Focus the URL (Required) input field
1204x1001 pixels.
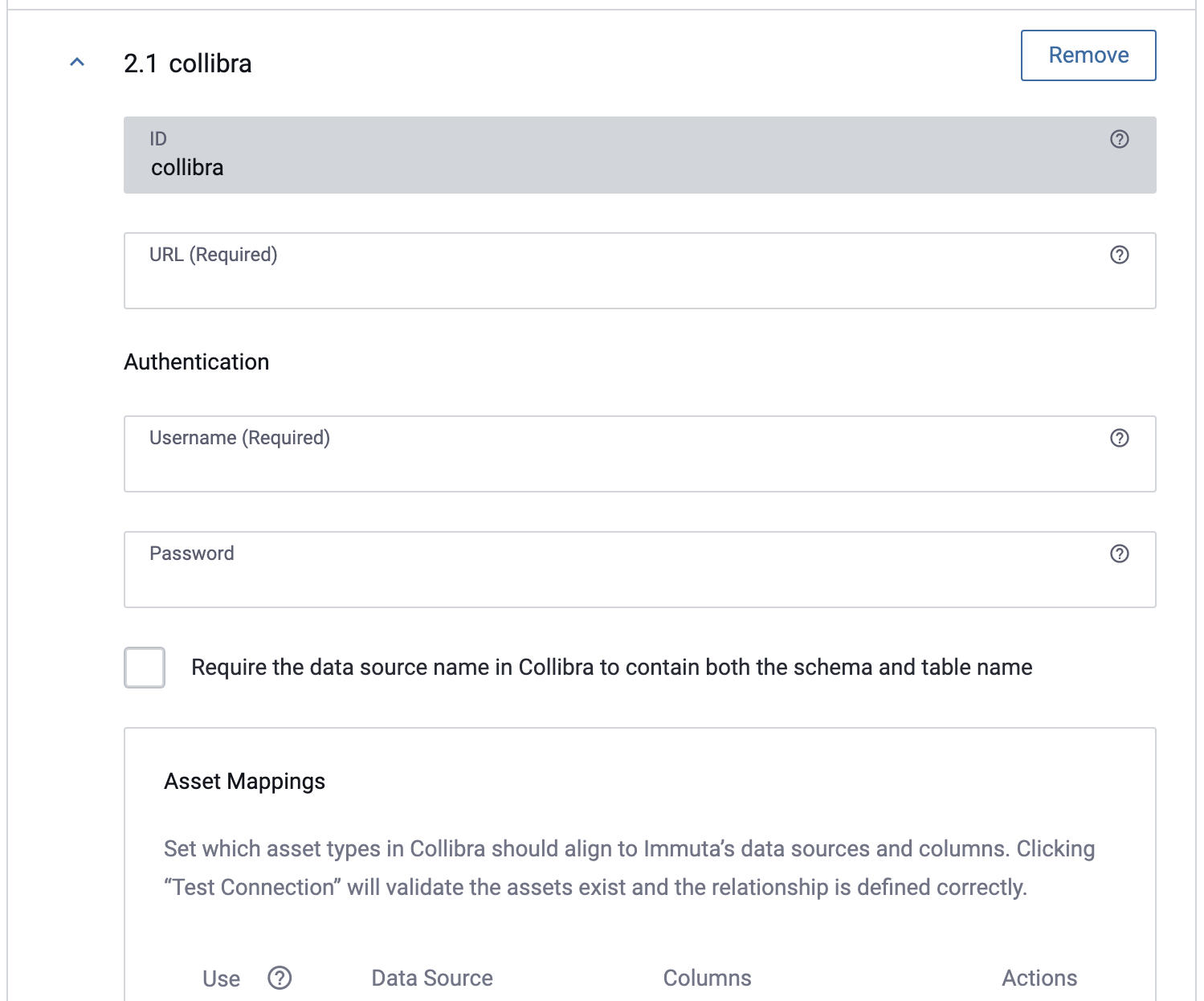pos(640,271)
